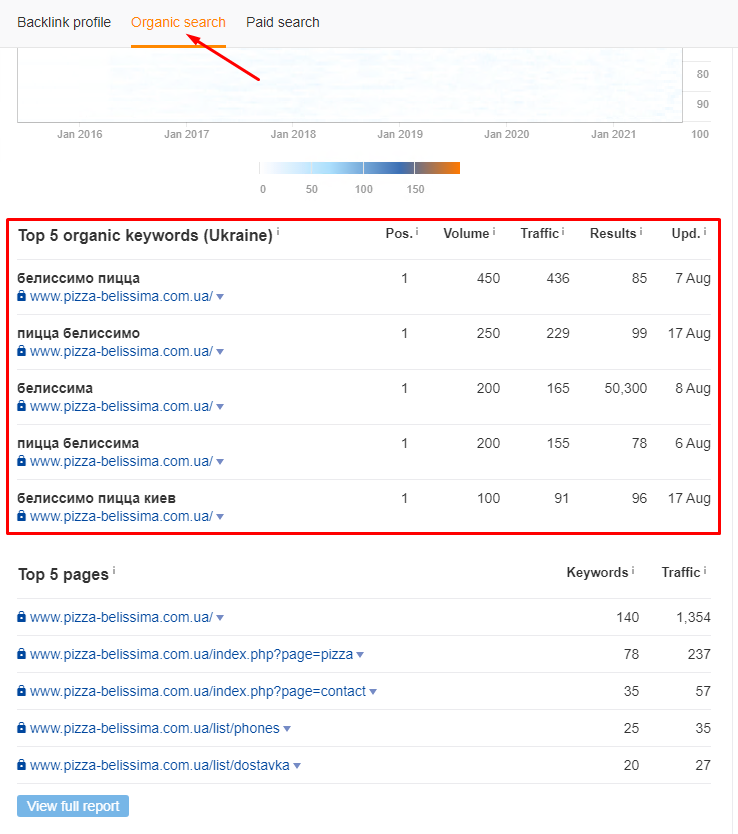Open dropdown for index.php?page=pizza page
738x834 pixels.
[360, 655]
